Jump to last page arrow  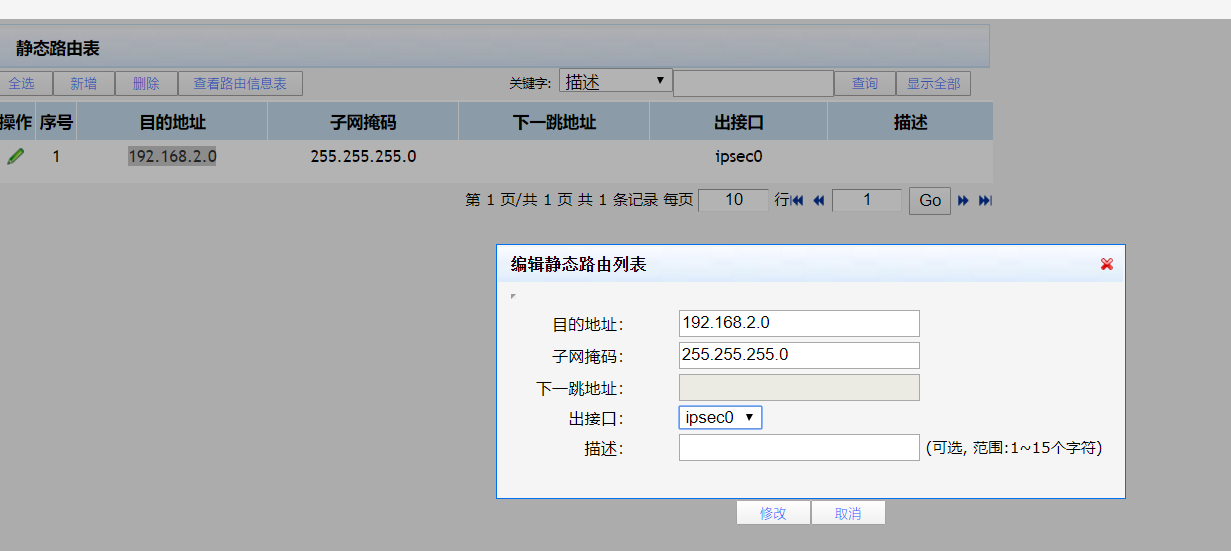pos(984,201)
